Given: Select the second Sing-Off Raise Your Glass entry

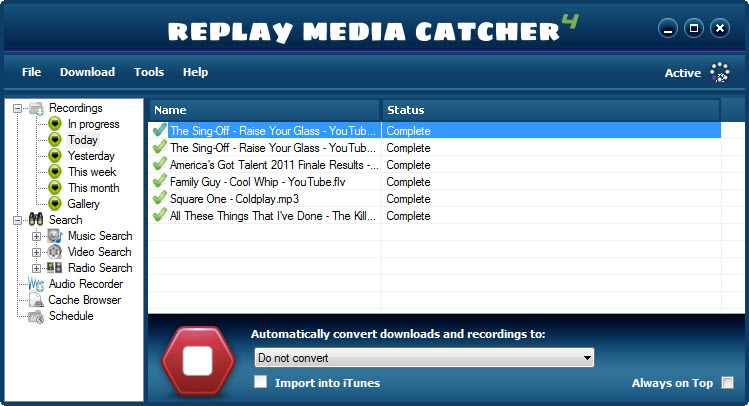Looking at the screenshot, I should coord(273,148).
